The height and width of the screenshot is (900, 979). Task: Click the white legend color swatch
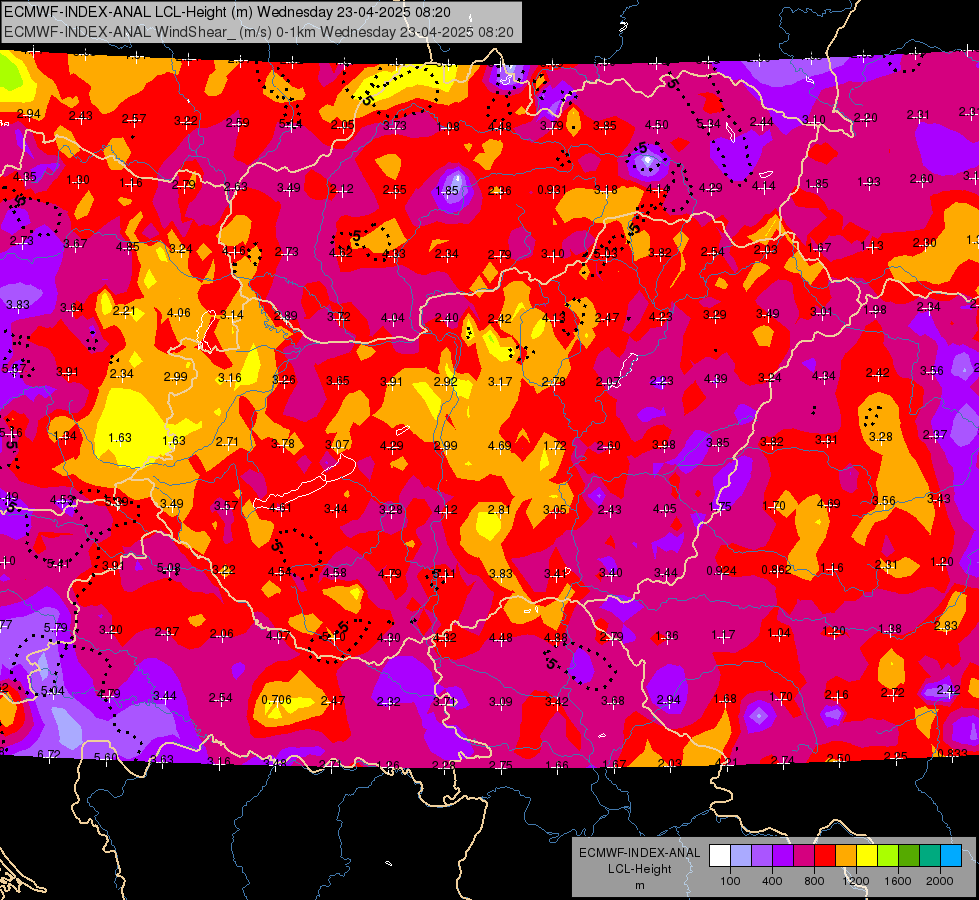click(720, 856)
